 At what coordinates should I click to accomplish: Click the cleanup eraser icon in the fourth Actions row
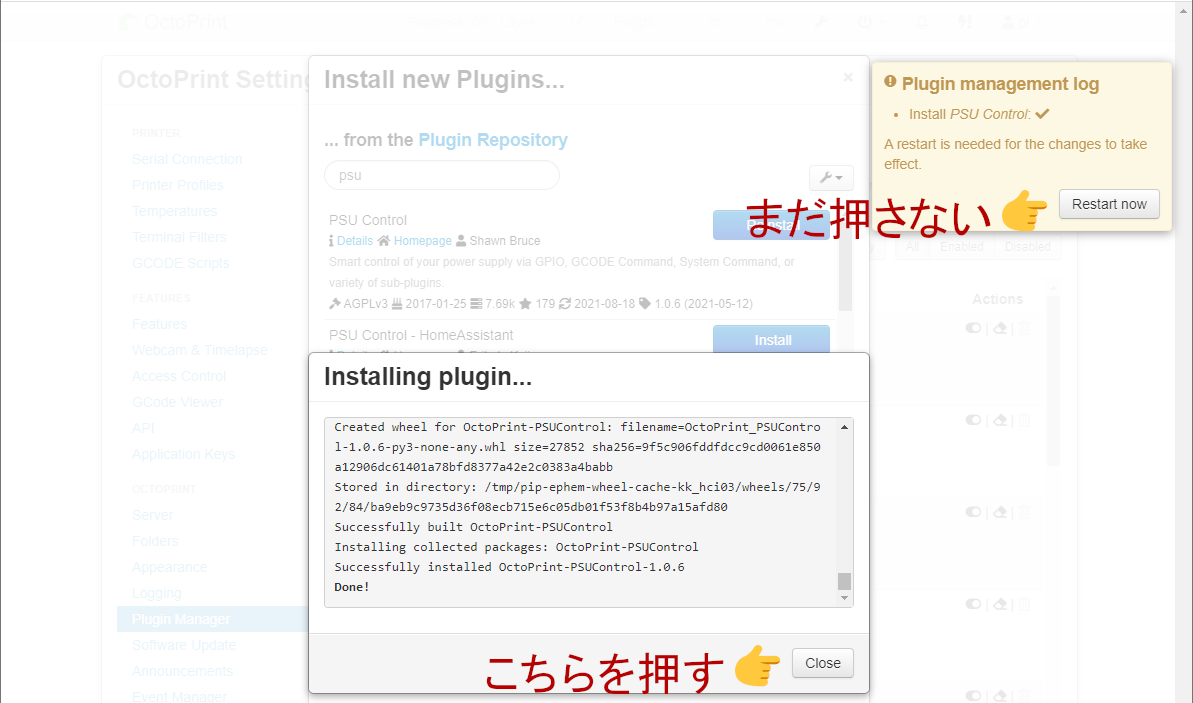coord(1001,604)
